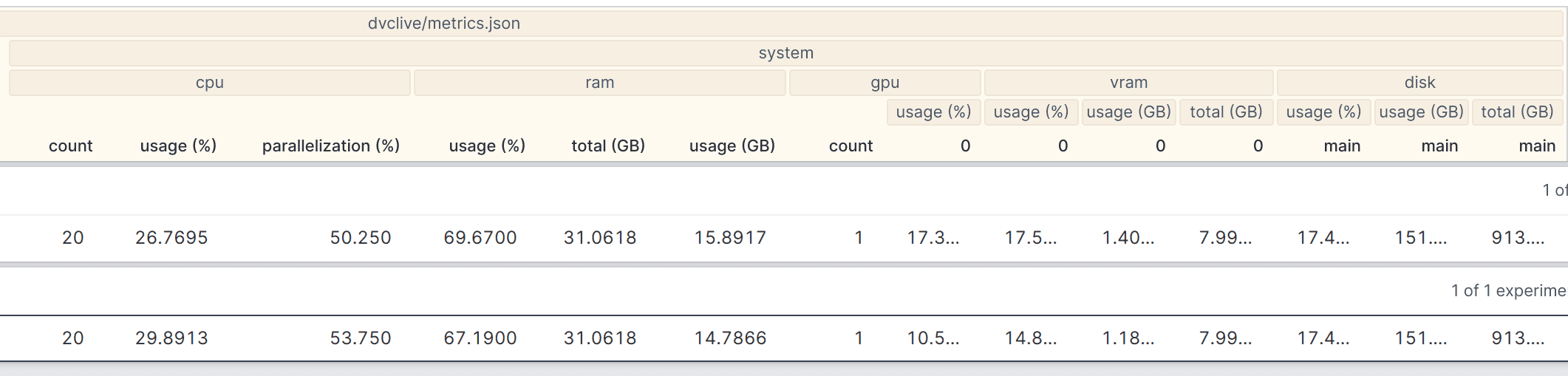
Task: Click the 53.750 parallelization cell
Action: pos(360,338)
